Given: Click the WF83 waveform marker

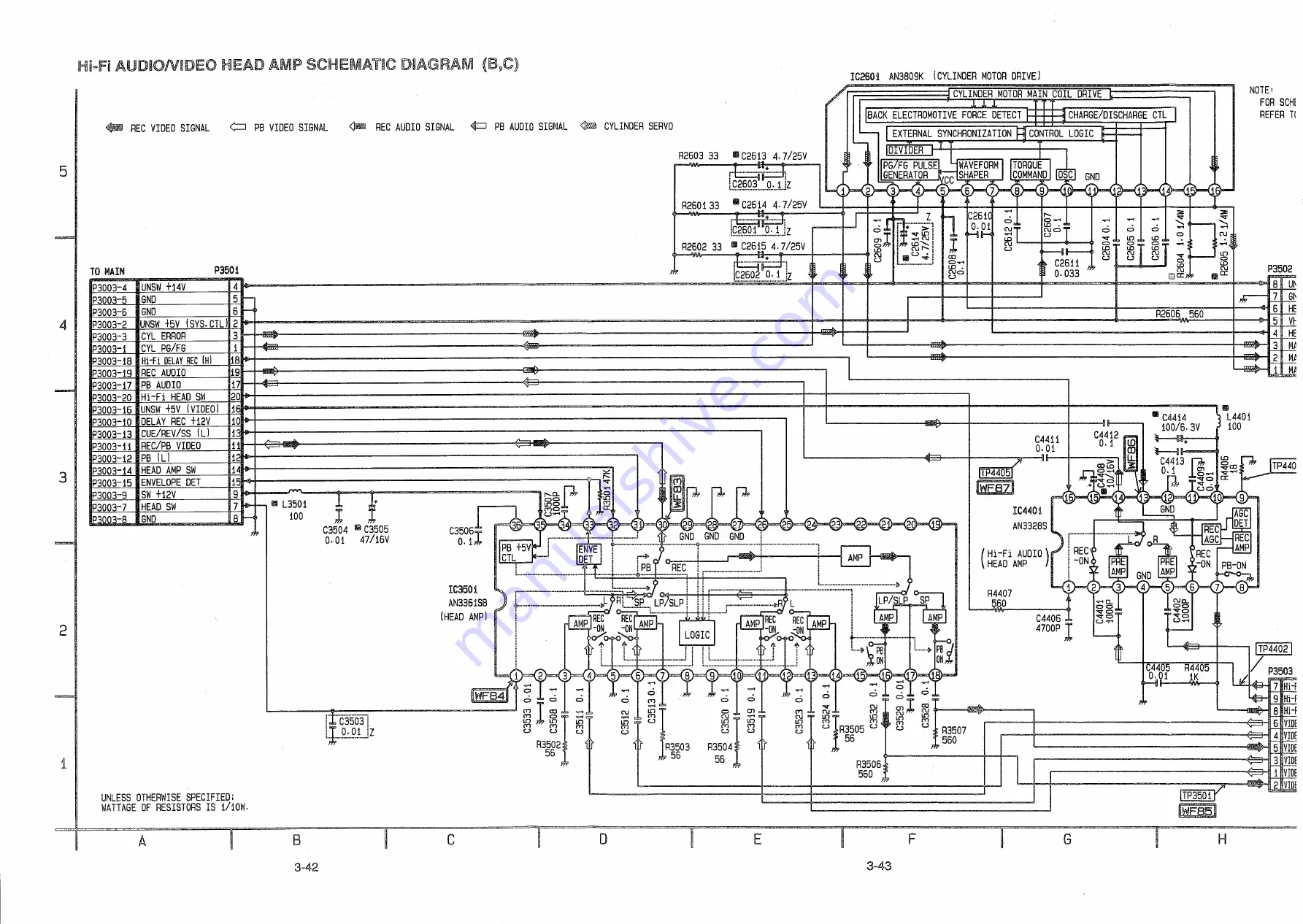Looking at the screenshot, I should [677, 493].
